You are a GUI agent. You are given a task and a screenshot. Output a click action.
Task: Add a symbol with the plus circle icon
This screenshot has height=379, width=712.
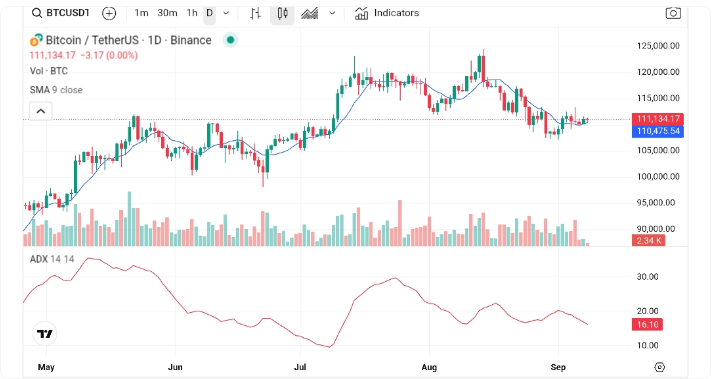[x=109, y=14]
